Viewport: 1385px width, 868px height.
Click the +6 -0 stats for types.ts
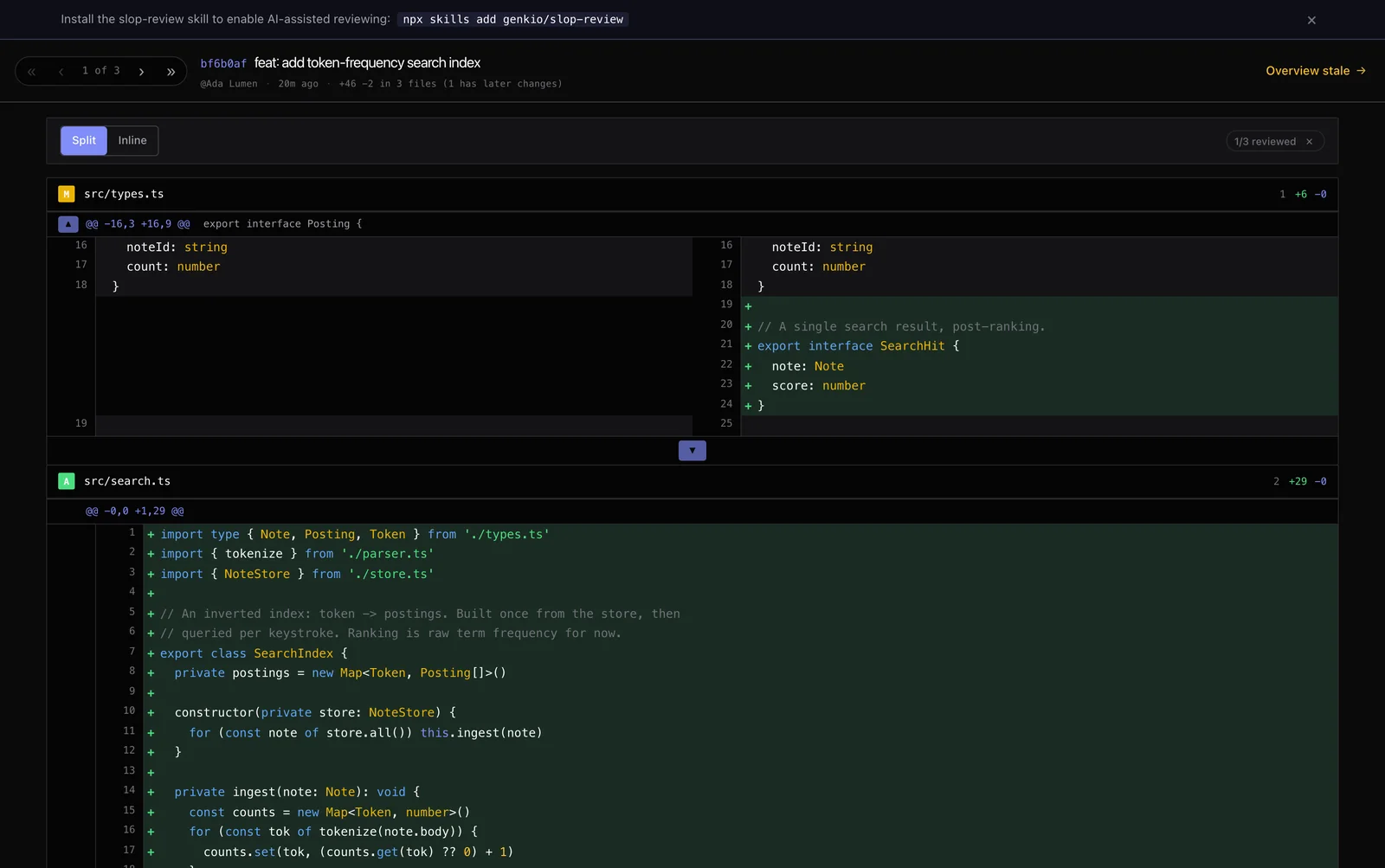pyautogui.click(x=1311, y=194)
